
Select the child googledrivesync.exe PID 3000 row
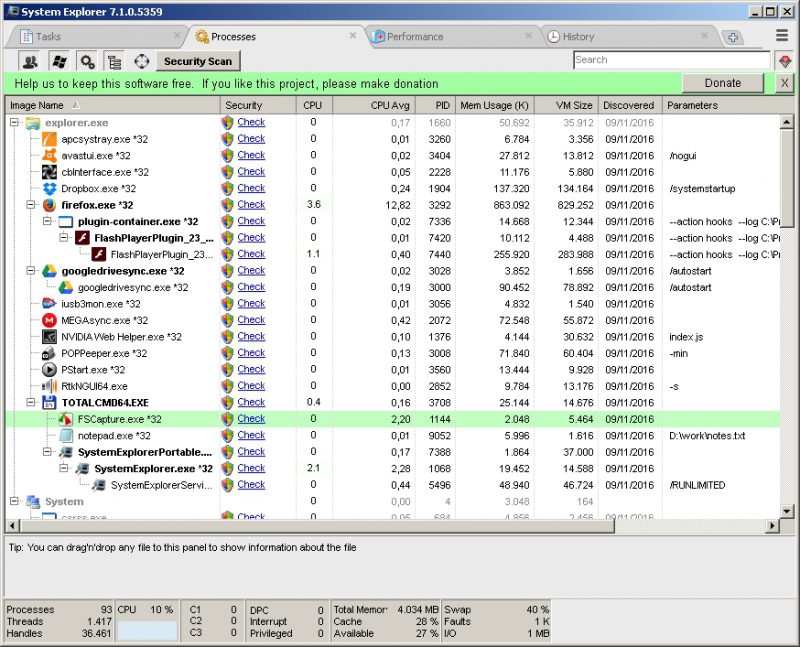[392, 288]
